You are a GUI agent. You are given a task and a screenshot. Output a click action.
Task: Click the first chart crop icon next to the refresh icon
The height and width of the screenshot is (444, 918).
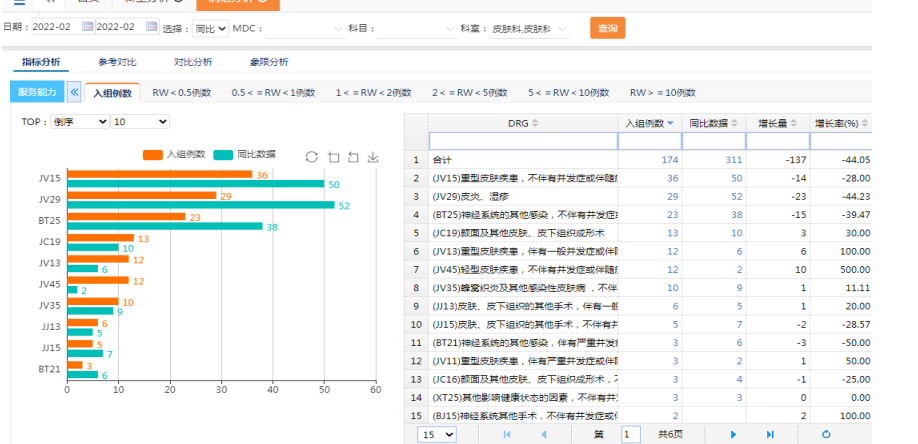pos(333,156)
